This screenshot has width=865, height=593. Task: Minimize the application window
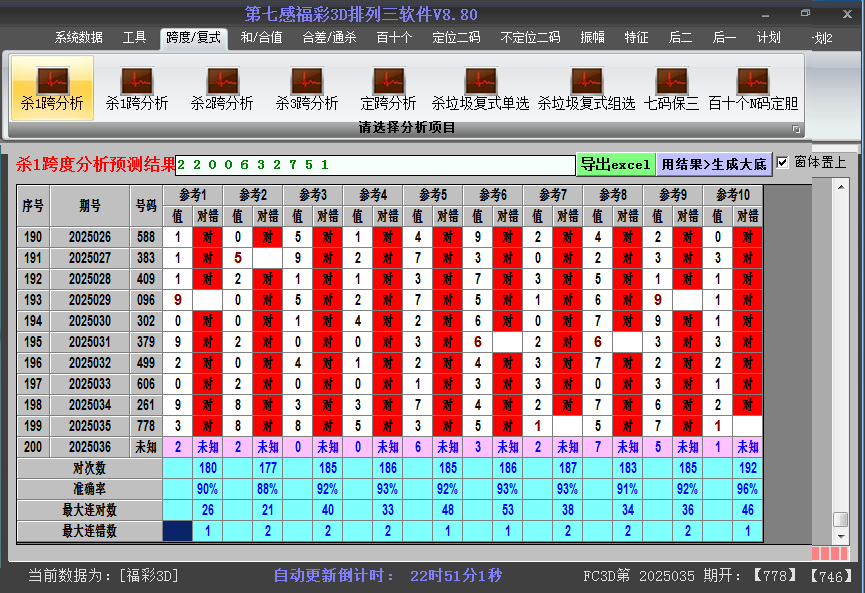(765, 15)
